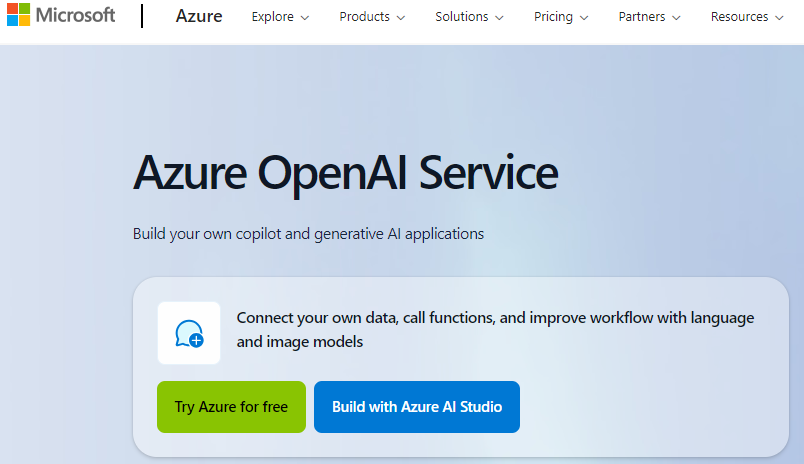Click the Microsoft four-square logo

coord(18,15)
